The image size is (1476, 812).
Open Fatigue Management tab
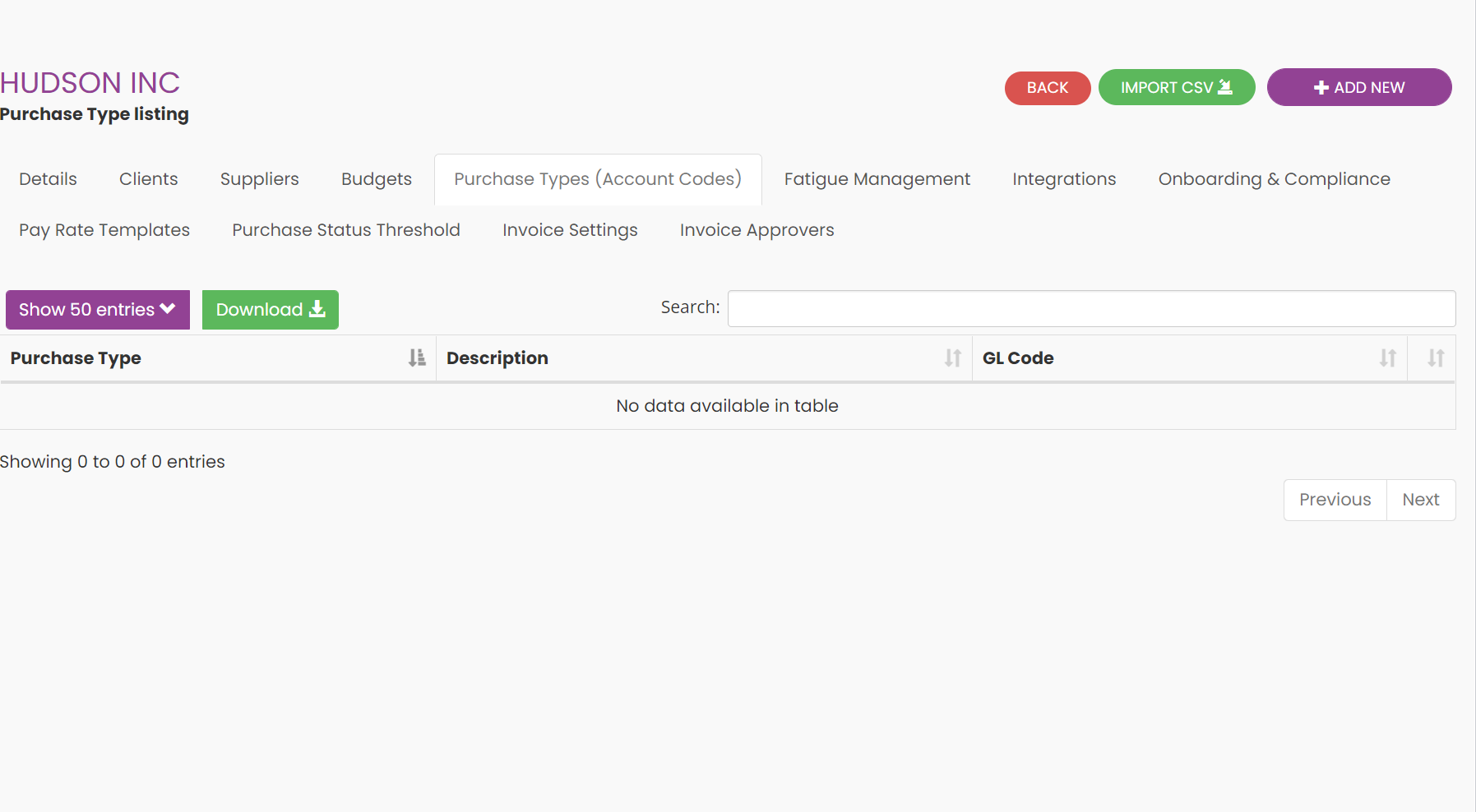877,179
